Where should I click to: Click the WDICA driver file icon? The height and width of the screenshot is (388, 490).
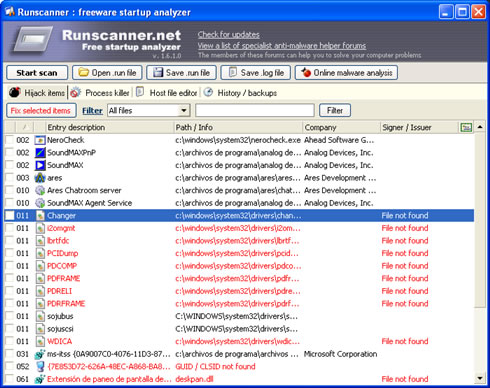pyautogui.click(x=40, y=341)
